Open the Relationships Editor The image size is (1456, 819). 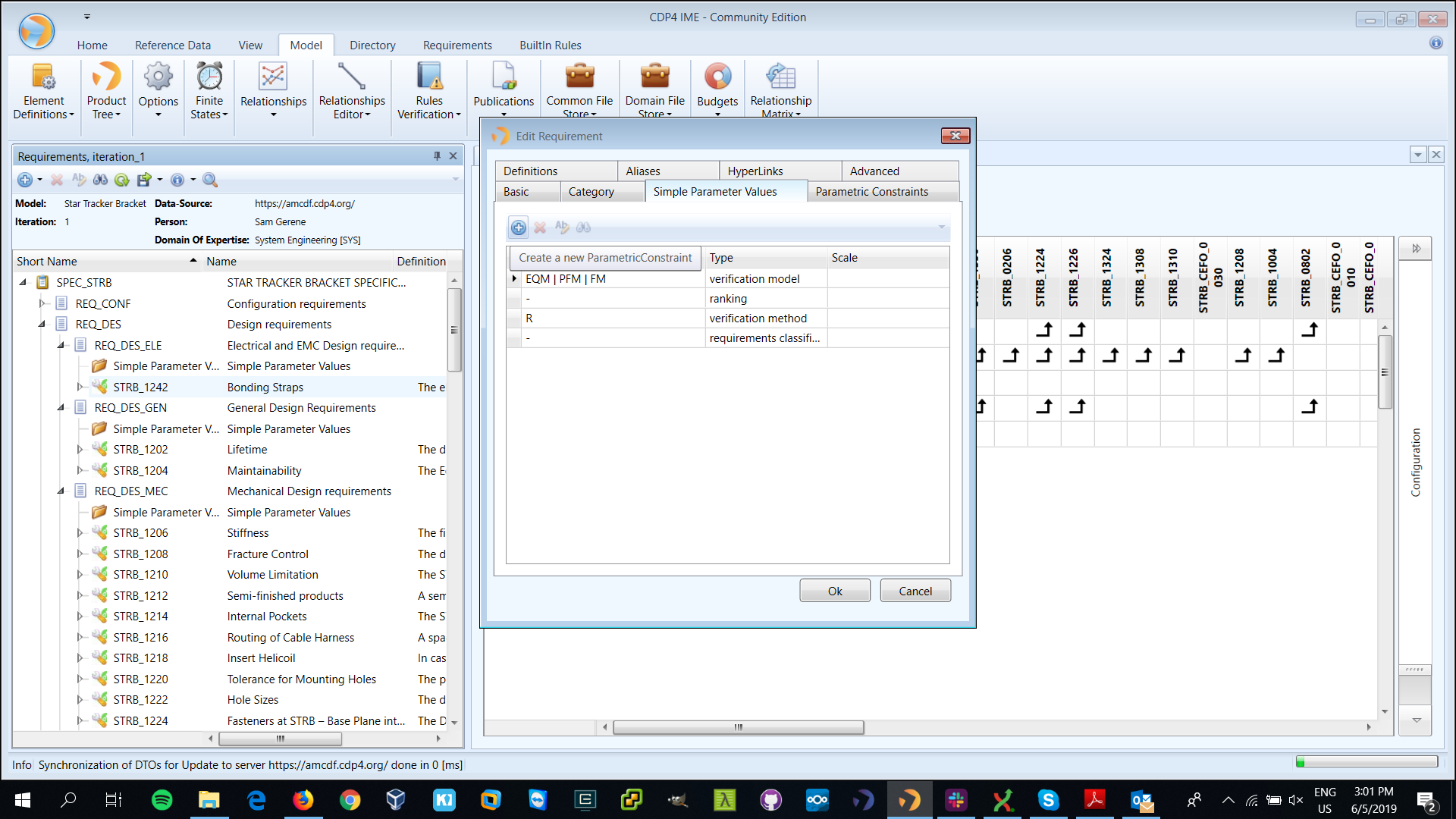[x=351, y=89]
